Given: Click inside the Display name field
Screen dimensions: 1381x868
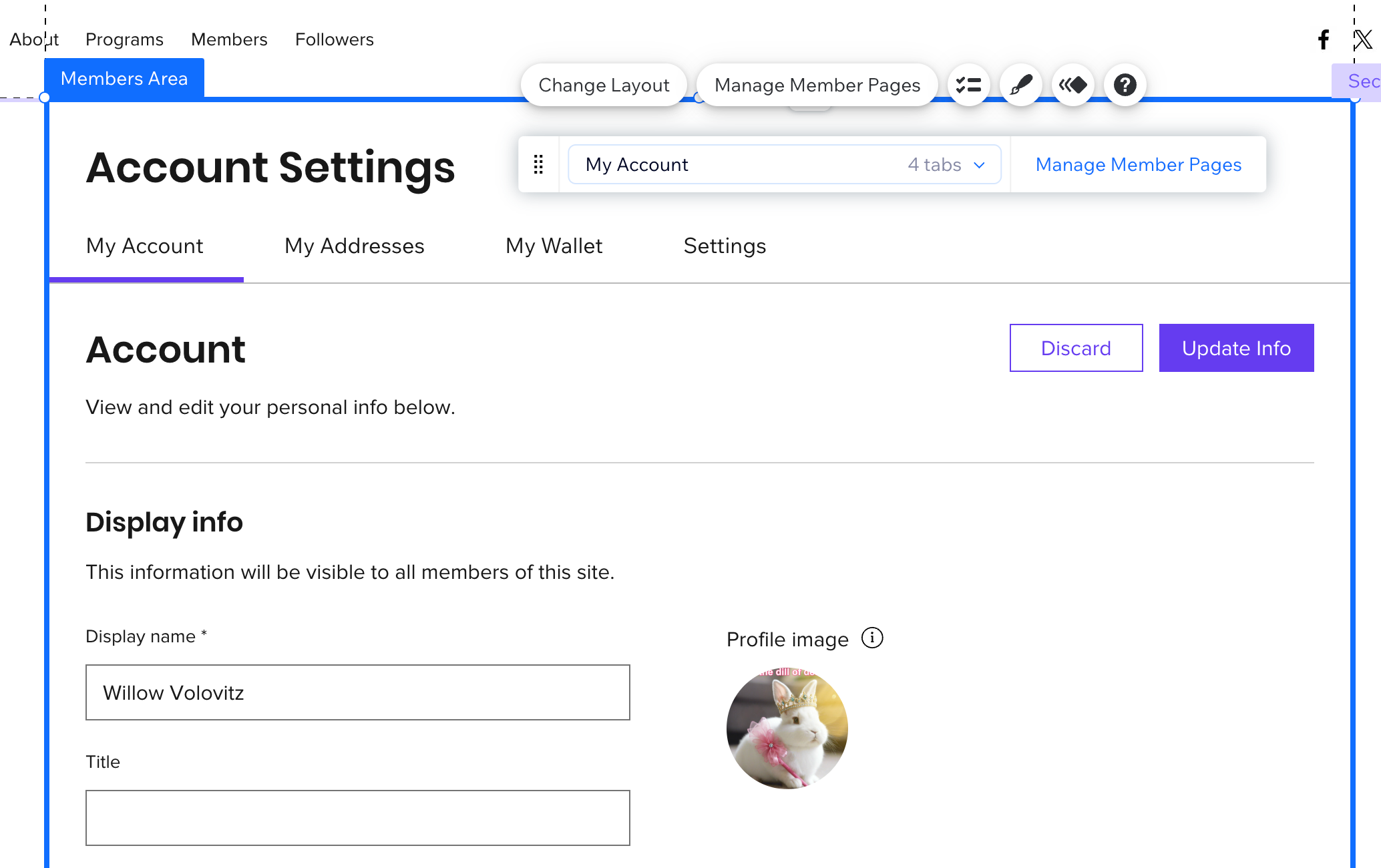Looking at the screenshot, I should click(x=357, y=692).
